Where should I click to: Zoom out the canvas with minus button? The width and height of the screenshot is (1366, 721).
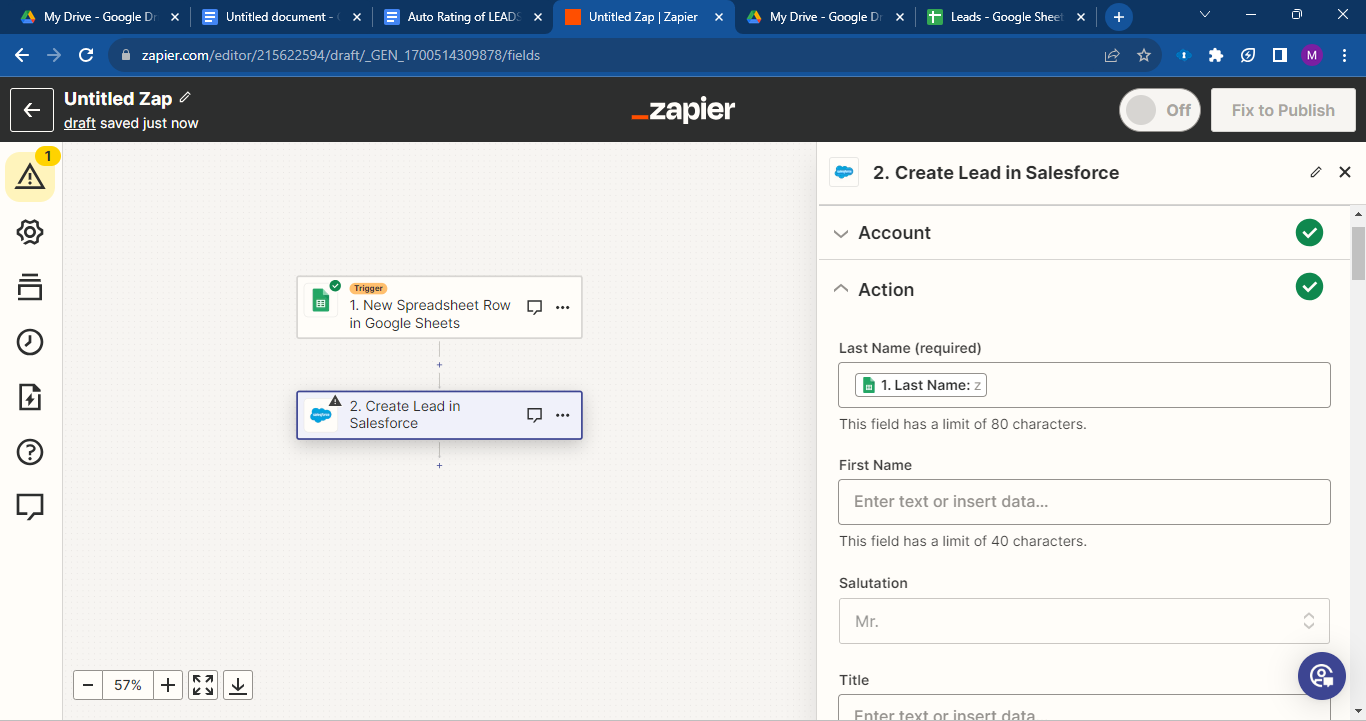pyautogui.click(x=88, y=685)
